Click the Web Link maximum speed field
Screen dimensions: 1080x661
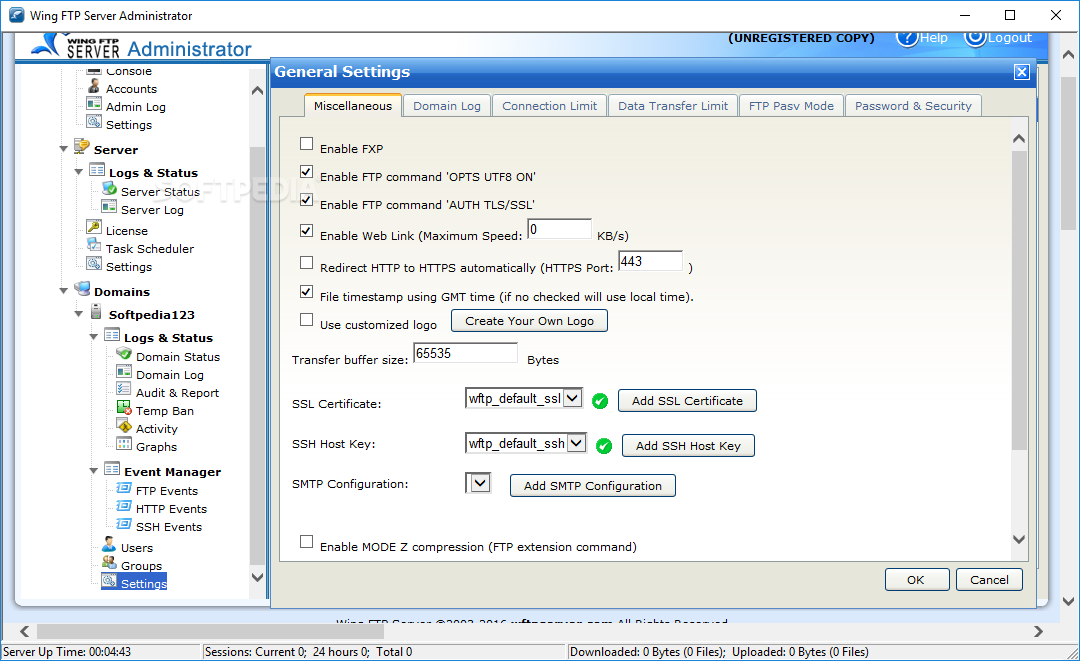pyautogui.click(x=559, y=229)
